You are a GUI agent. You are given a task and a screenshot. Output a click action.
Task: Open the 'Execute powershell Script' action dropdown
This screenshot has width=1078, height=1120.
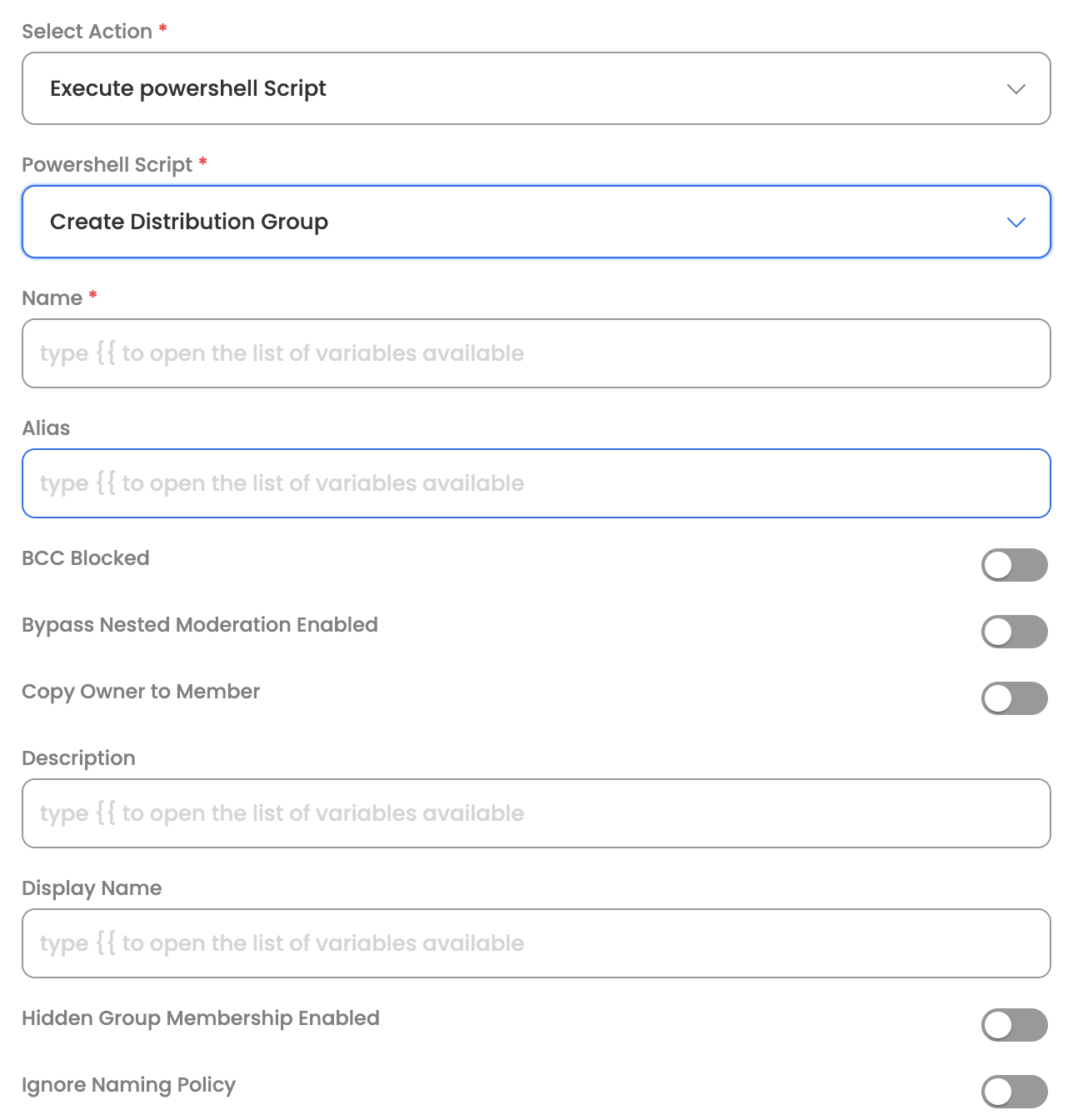pyautogui.click(x=537, y=88)
